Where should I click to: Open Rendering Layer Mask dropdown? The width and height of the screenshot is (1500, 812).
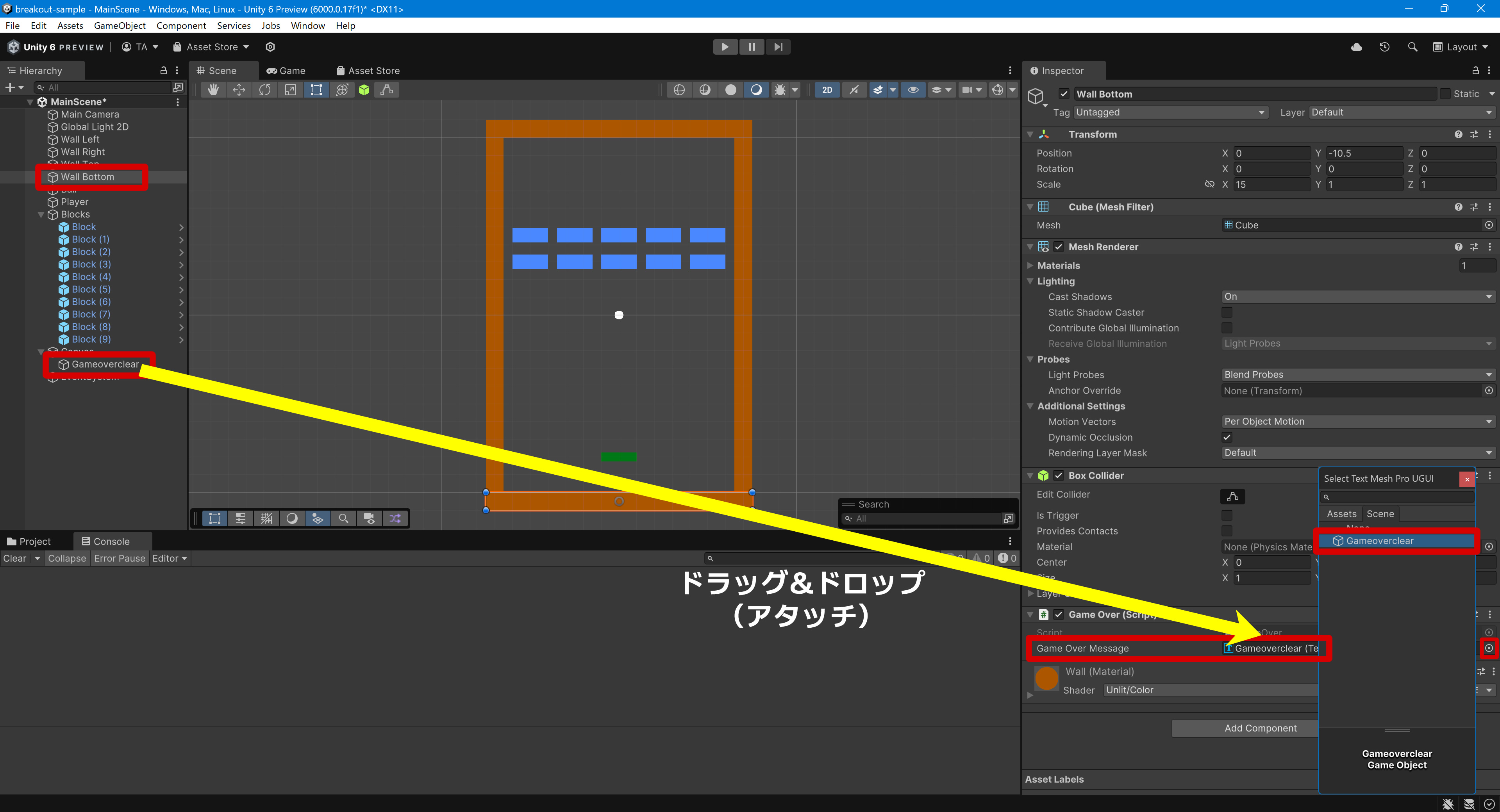[x=1358, y=453]
